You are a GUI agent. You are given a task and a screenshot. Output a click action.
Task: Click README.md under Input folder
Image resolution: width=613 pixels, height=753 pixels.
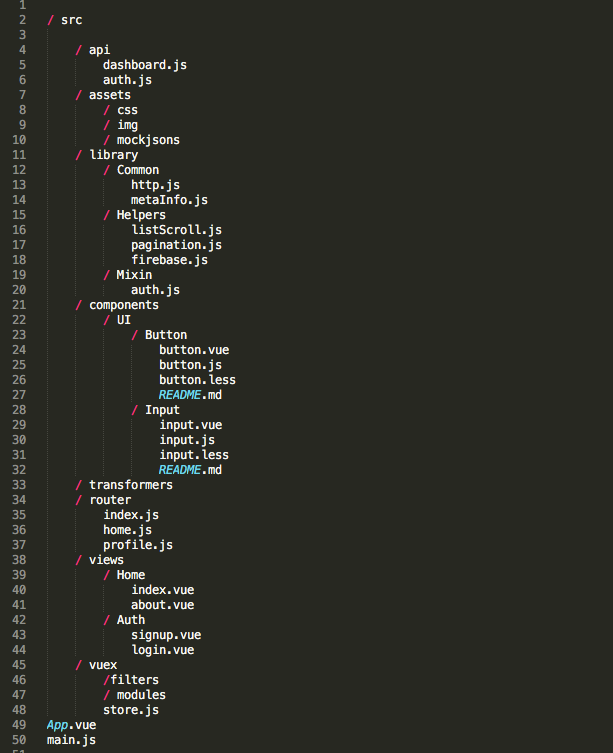(x=190, y=470)
